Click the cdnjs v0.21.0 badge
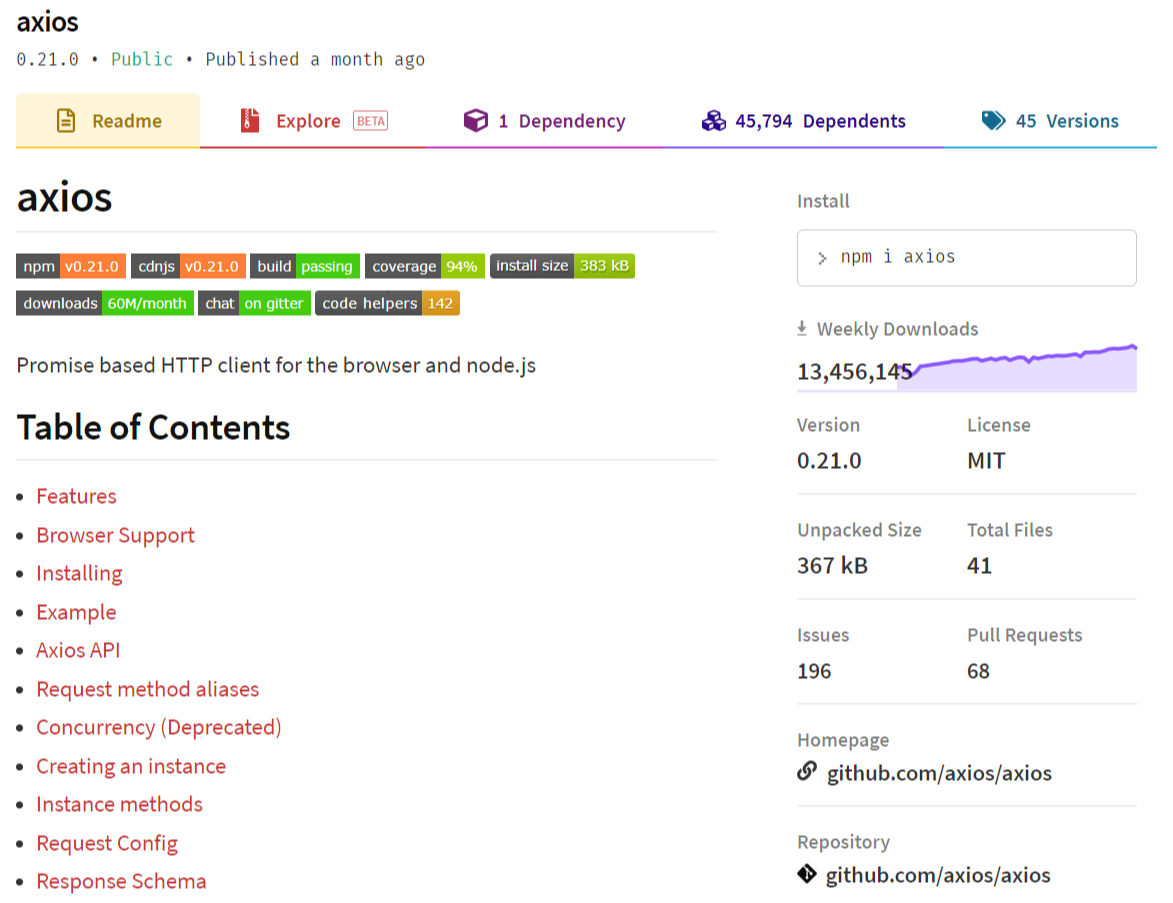This screenshot has height=903, width=1173. click(x=189, y=266)
